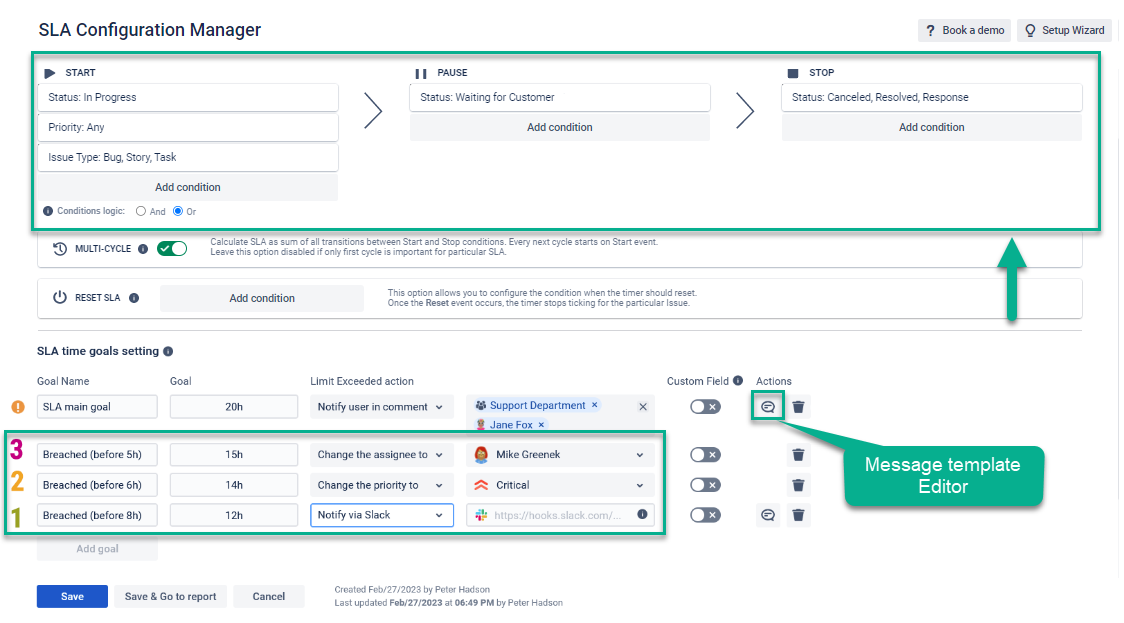Enable Custom Field for SLA main goal
The image size is (1124, 623).
point(705,407)
